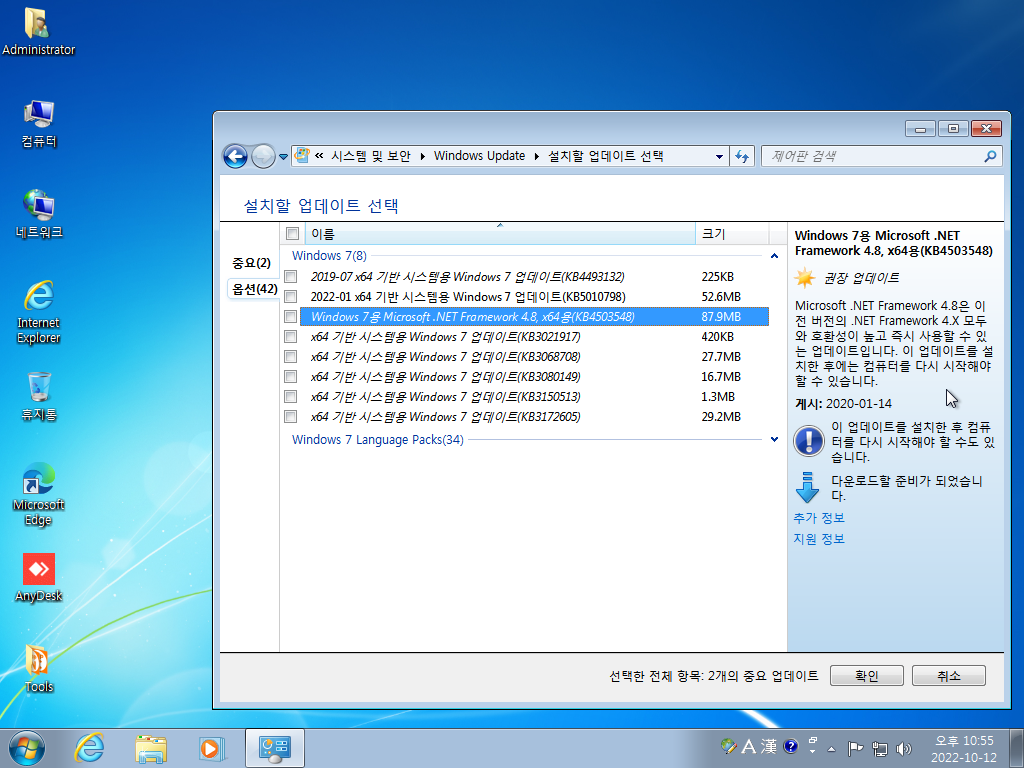Sort by the 크기 column header
Screen dimensions: 1024x768
click(732, 234)
